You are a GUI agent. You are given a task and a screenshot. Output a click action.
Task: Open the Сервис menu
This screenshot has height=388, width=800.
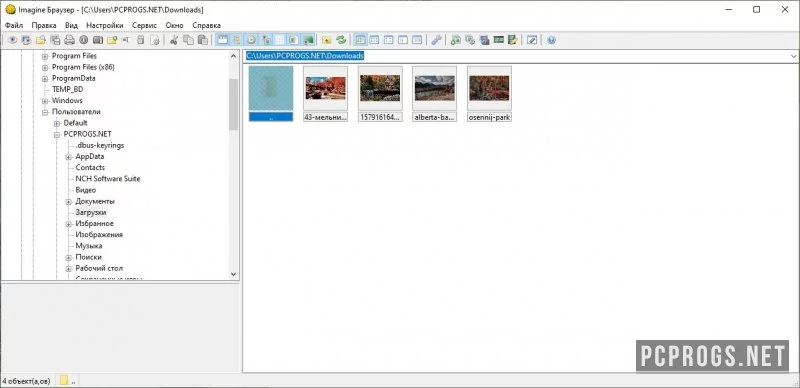144,25
